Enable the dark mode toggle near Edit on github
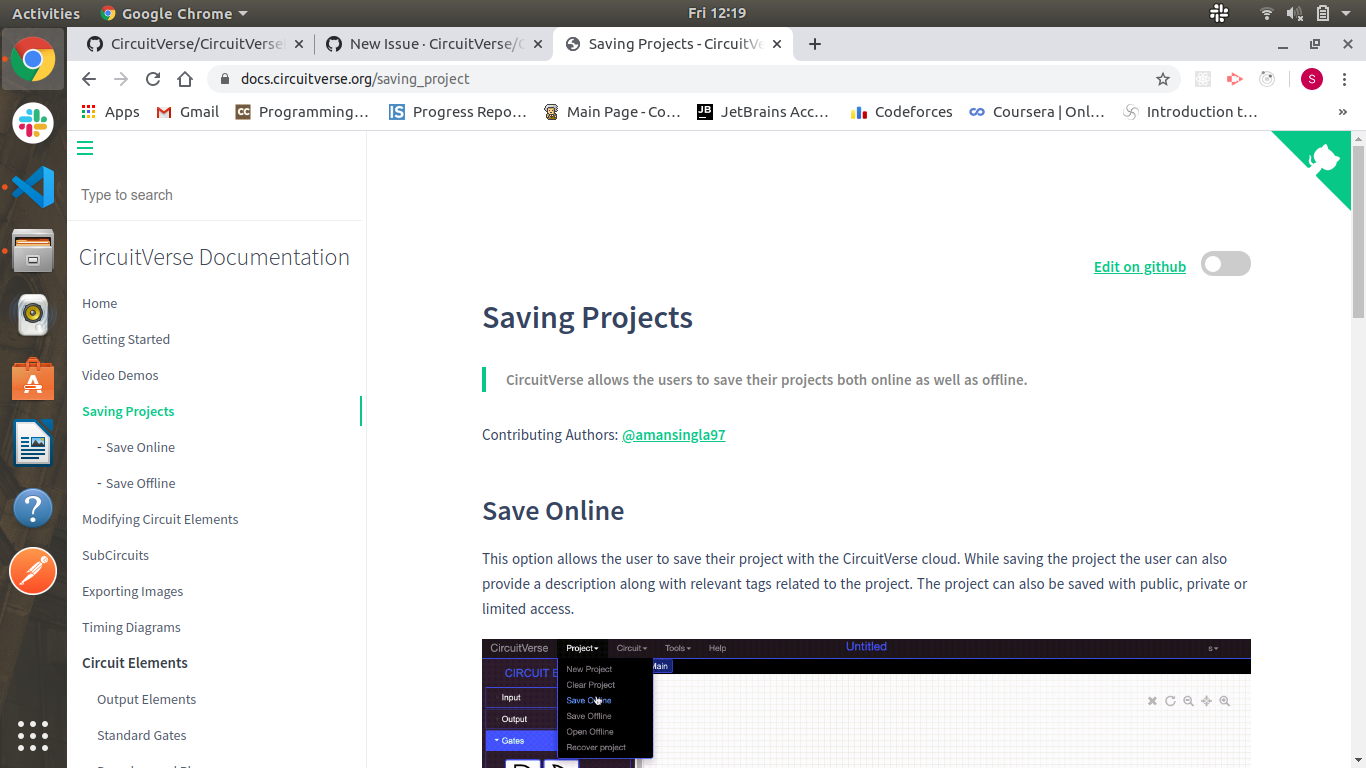 (x=1225, y=263)
